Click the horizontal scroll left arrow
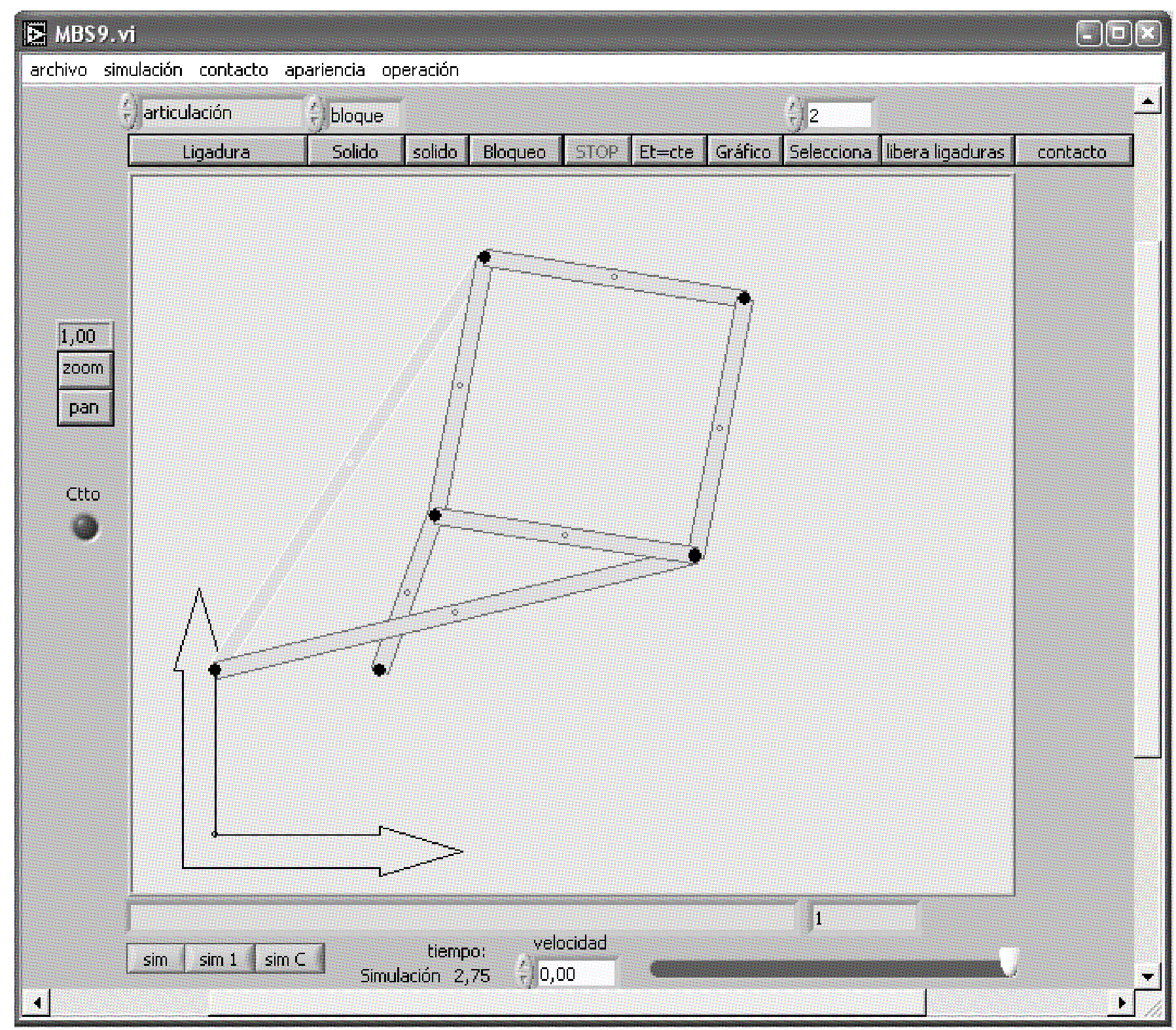This screenshot has height=1030, width=1176. pos(37,1002)
